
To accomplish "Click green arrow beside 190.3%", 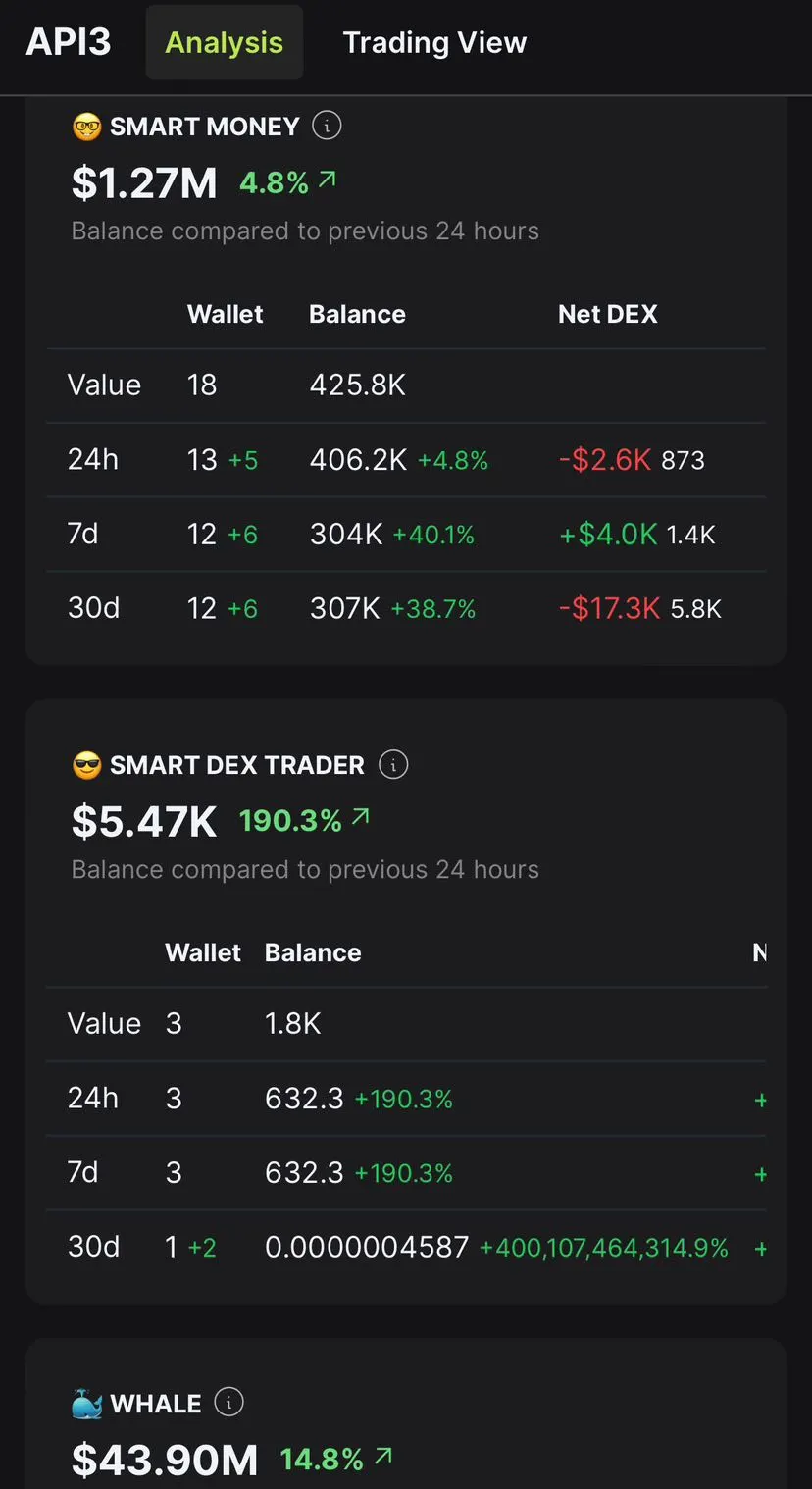I will (361, 817).
